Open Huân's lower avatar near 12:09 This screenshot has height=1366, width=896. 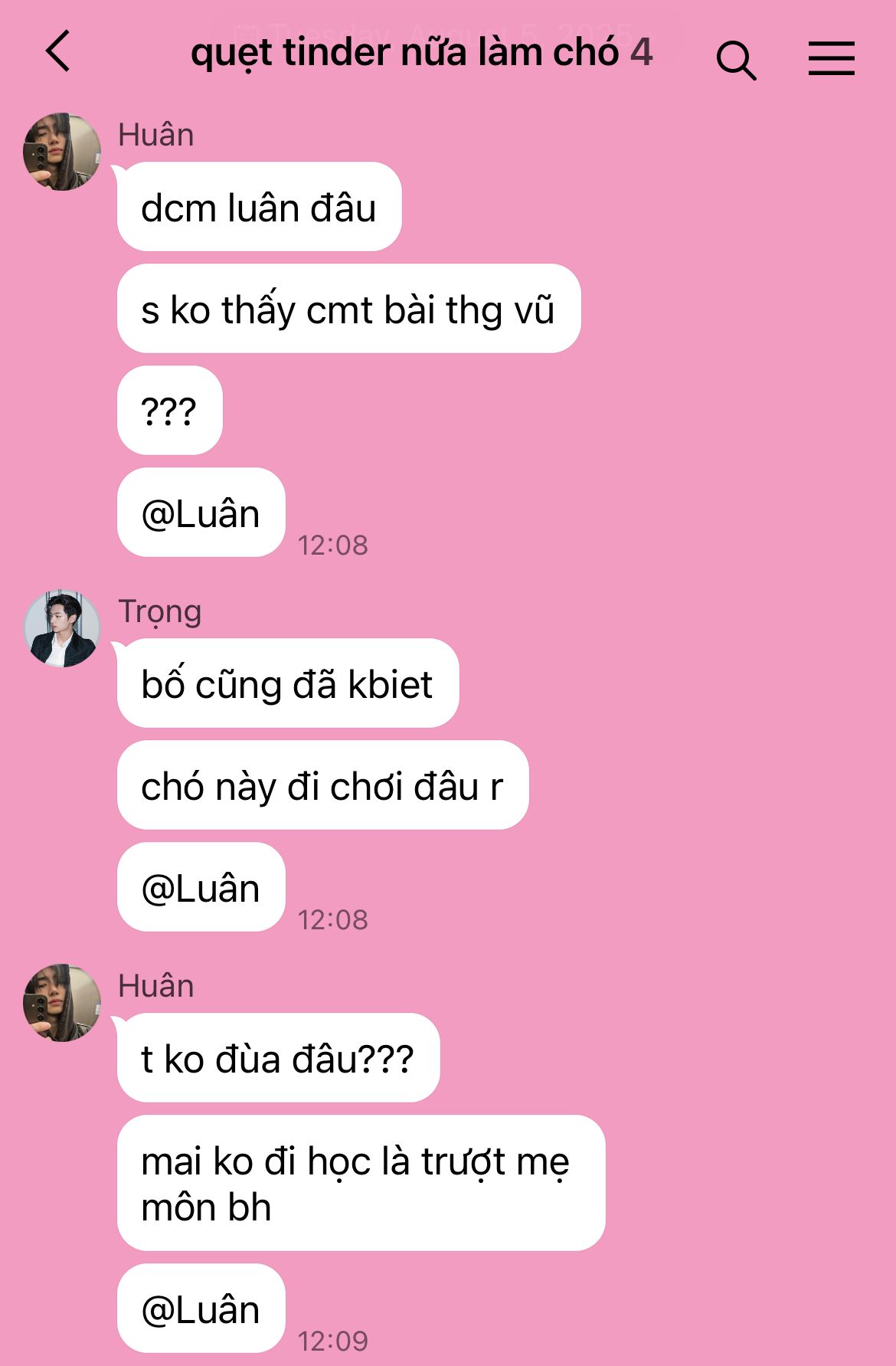pyautogui.click(x=62, y=1003)
